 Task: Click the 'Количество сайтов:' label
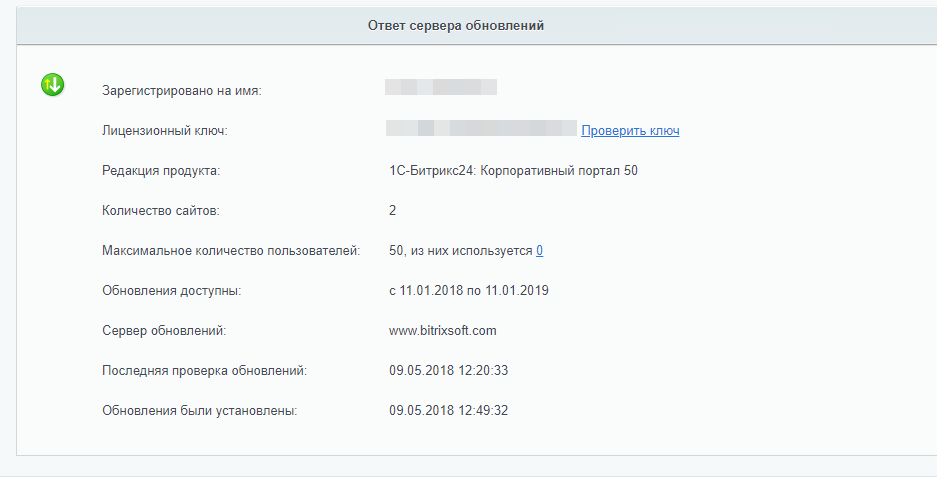(x=161, y=210)
